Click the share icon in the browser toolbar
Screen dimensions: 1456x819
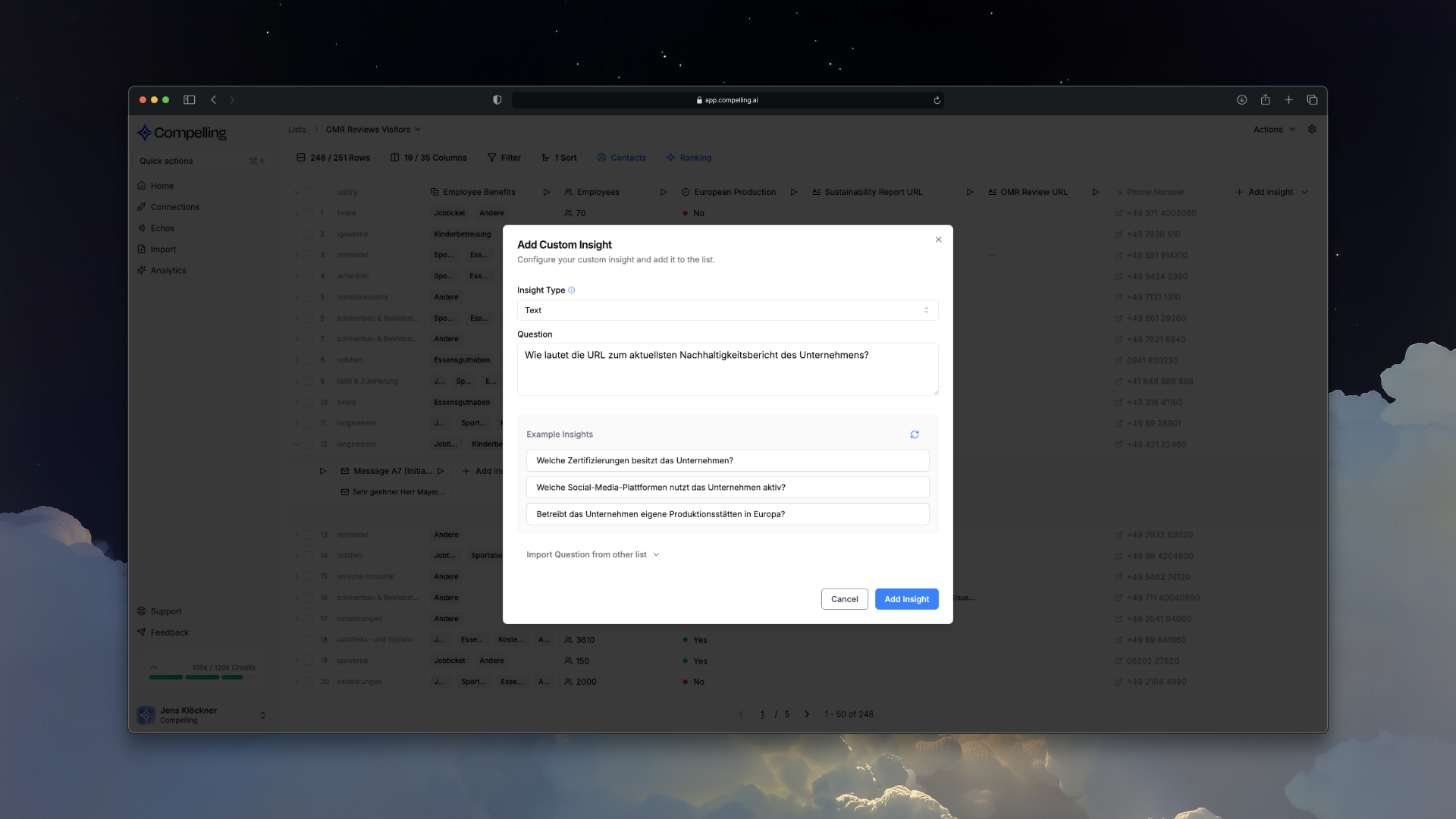coord(1265,100)
